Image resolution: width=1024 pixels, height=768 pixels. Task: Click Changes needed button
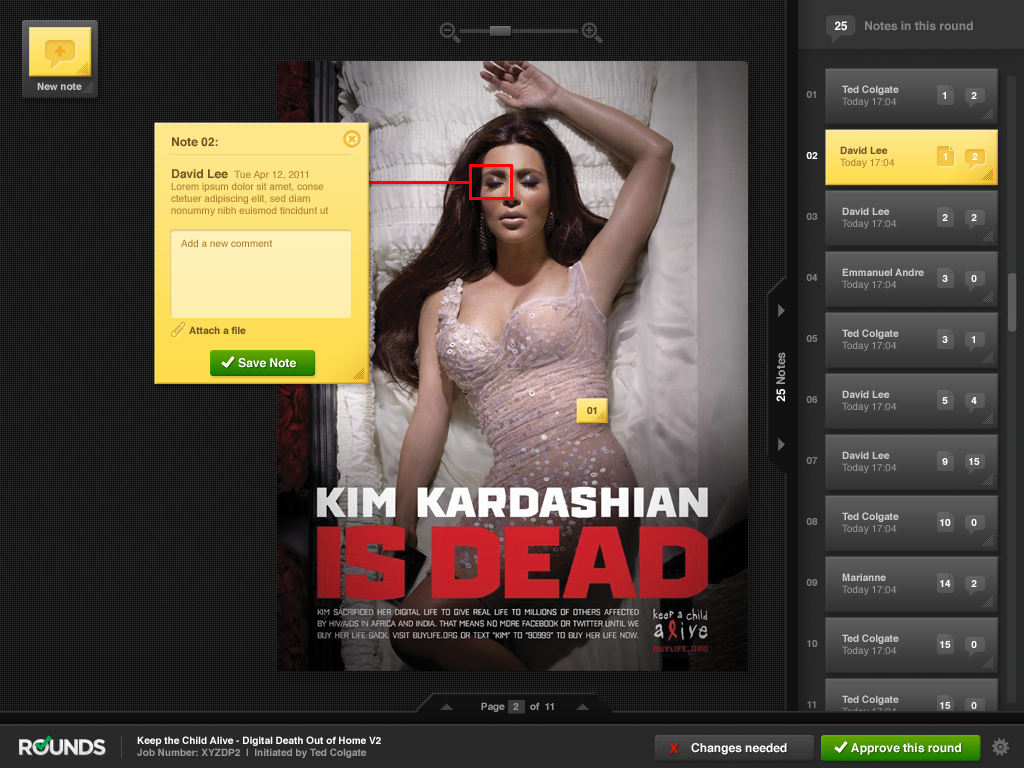(x=734, y=748)
